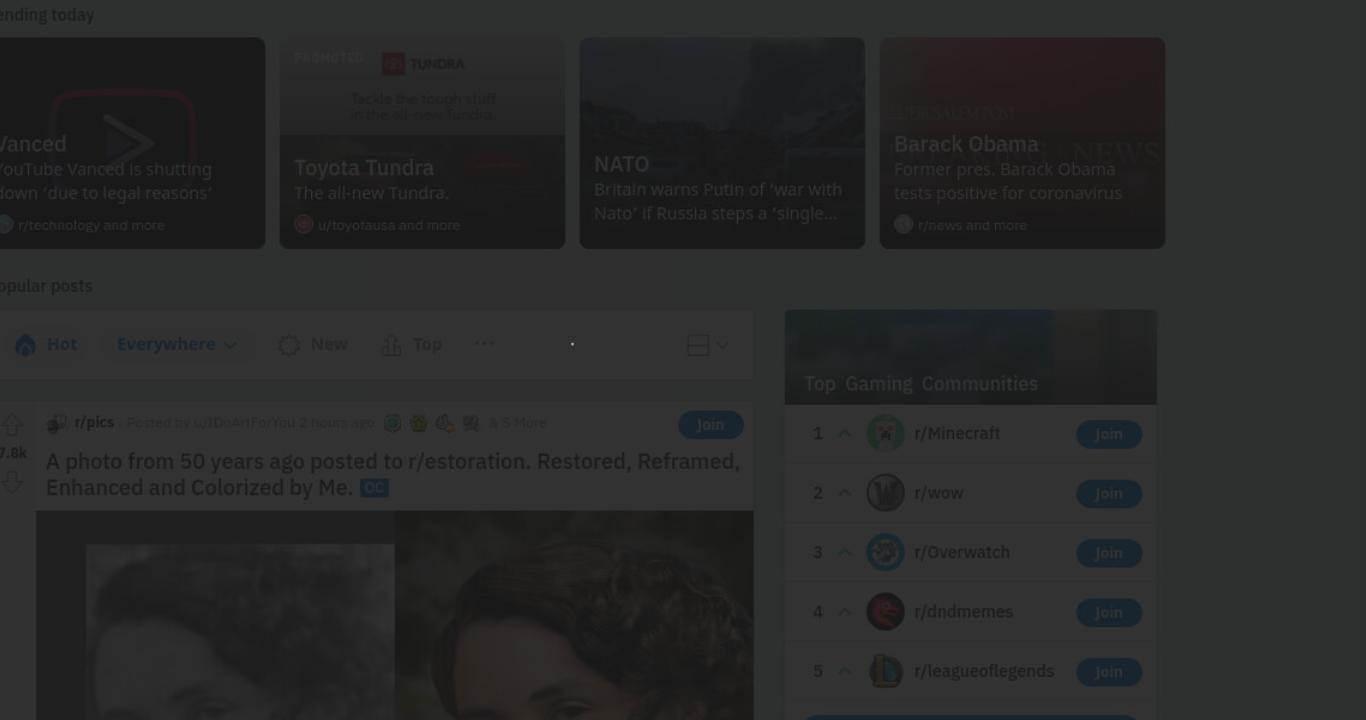Open post titled 'A photo from 50 years ago'
The image size is (1366, 720).
click(x=393, y=474)
